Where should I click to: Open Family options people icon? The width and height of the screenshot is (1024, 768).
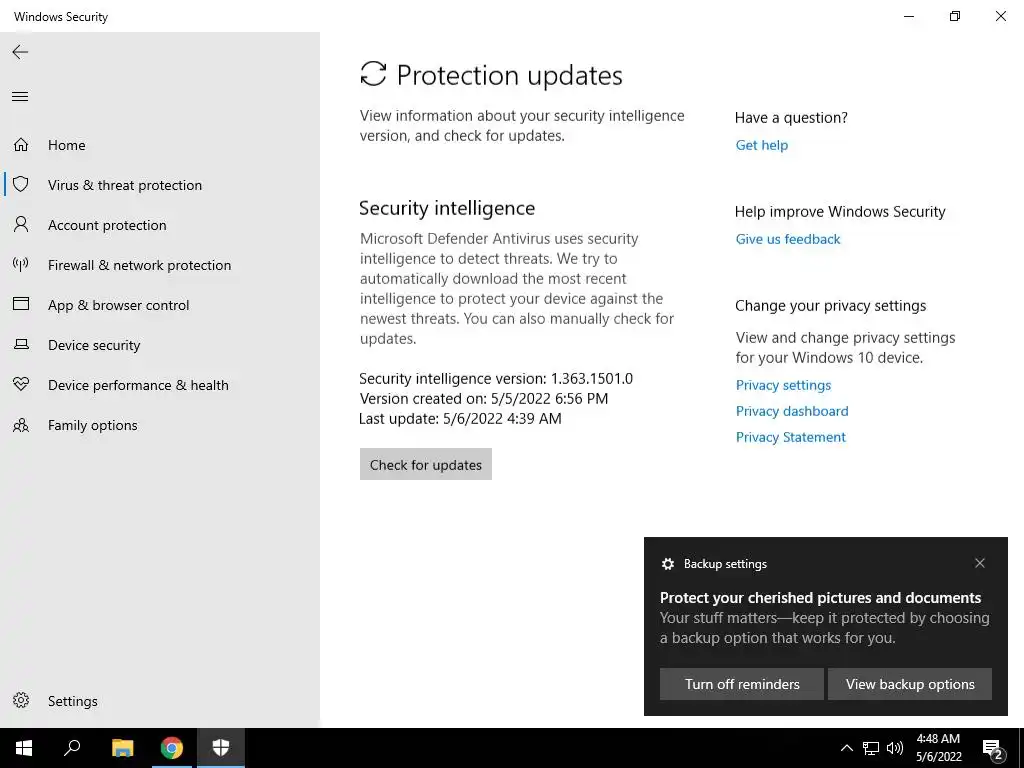[21, 425]
